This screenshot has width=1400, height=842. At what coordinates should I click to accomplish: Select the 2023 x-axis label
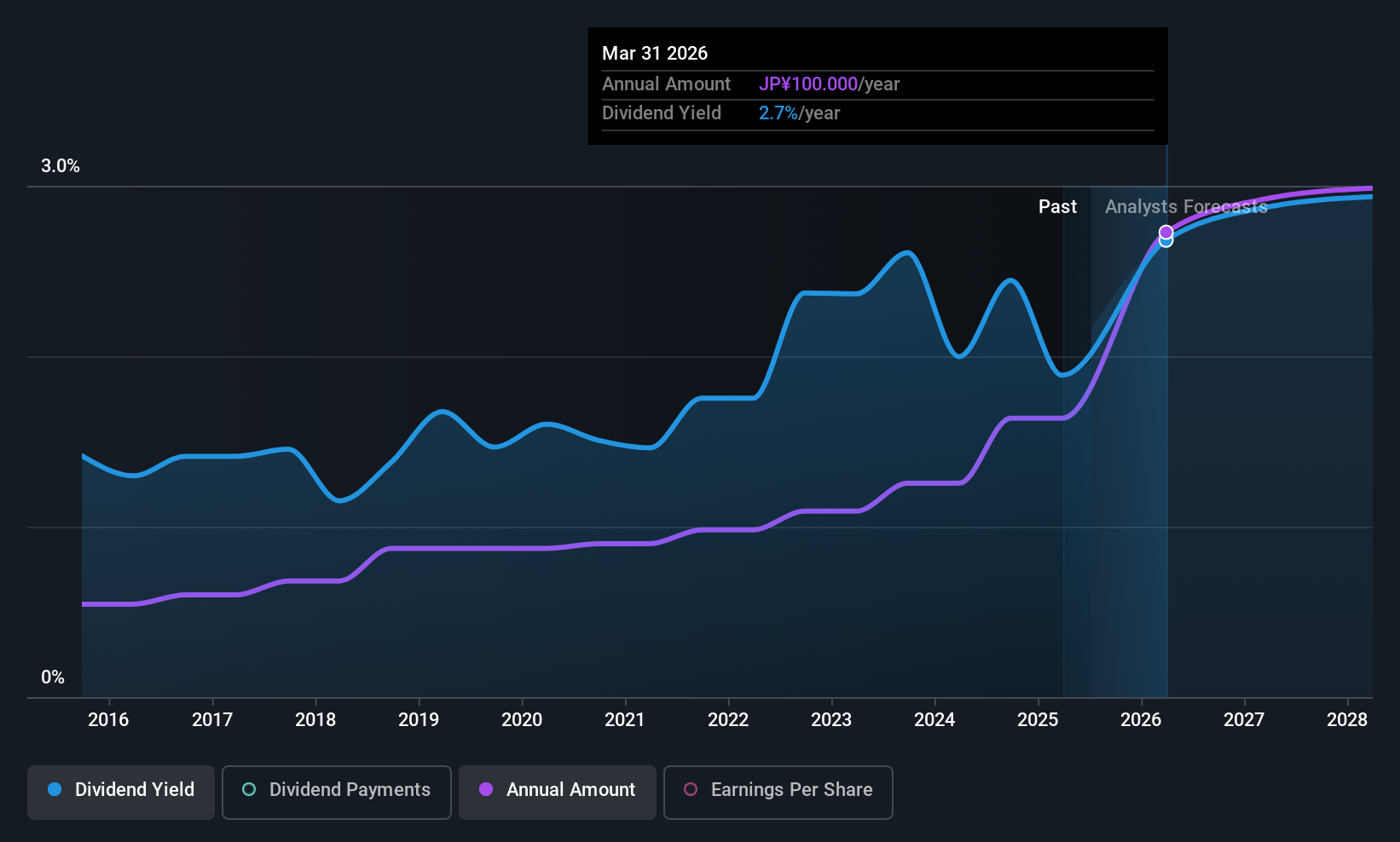[x=831, y=720]
